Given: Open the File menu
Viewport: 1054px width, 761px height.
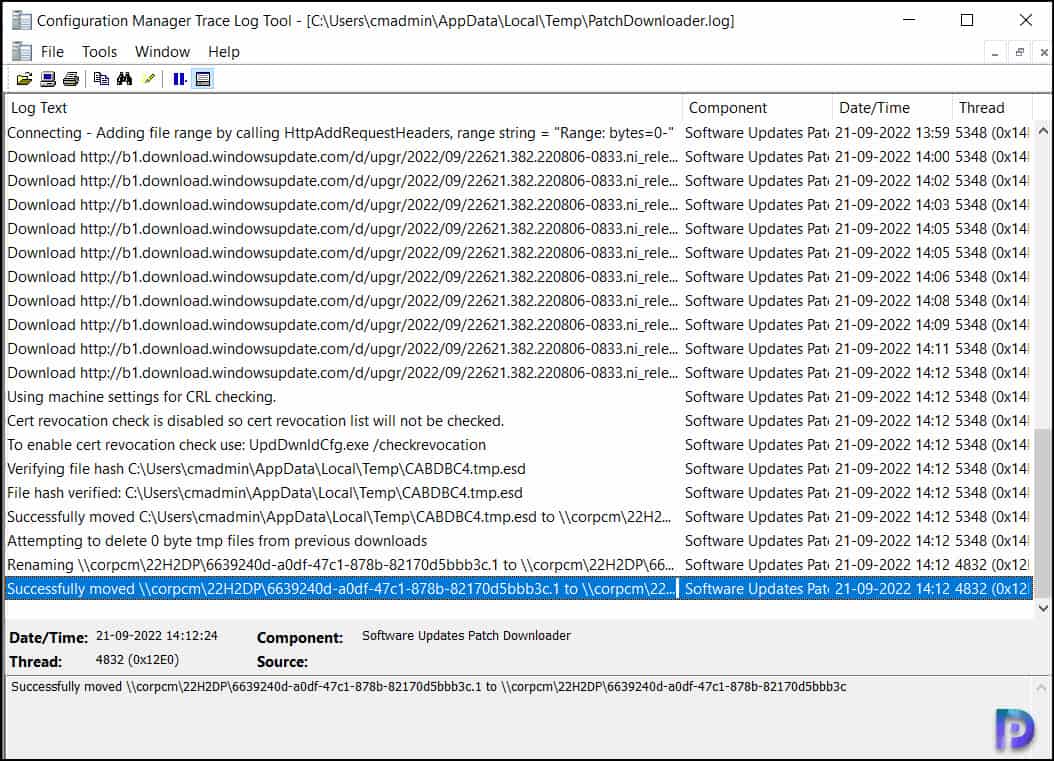Looking at the screenshot, I should coord(52,52).
